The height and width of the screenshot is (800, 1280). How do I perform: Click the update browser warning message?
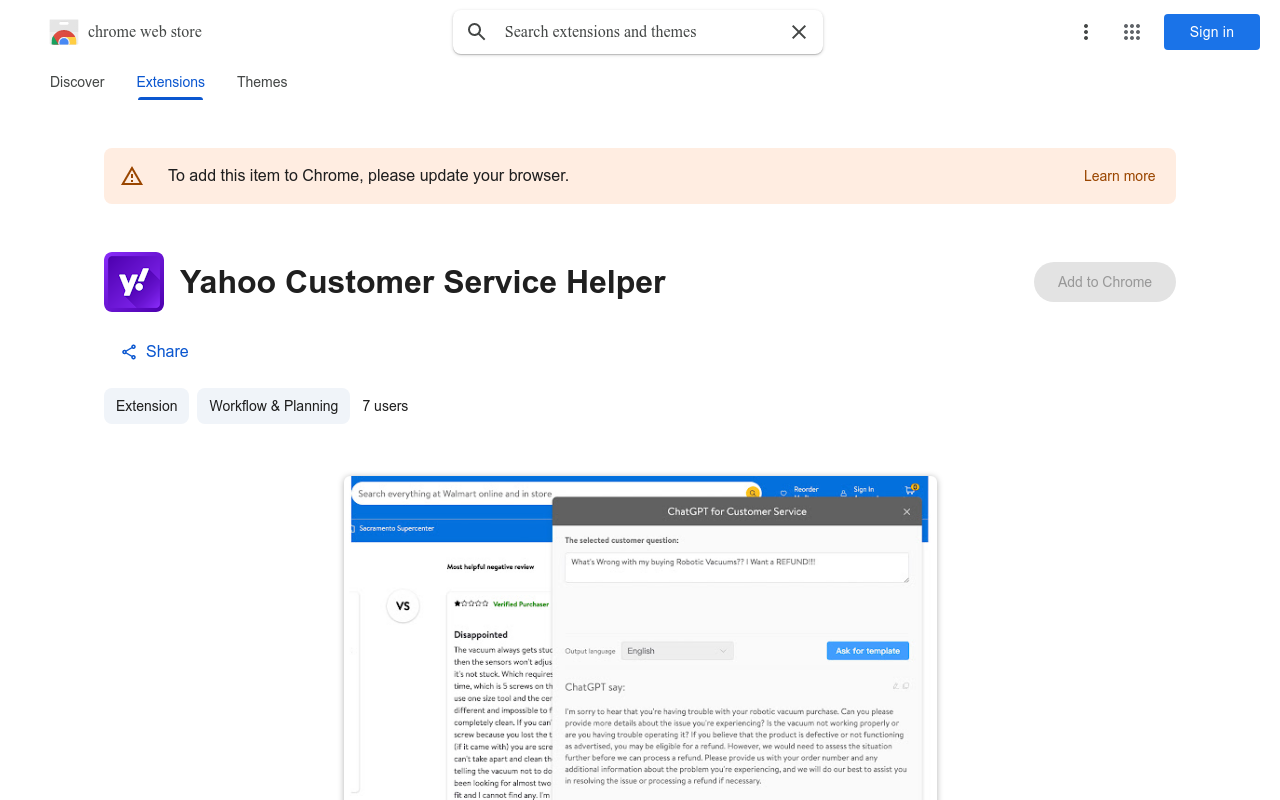tap(368, 176)
